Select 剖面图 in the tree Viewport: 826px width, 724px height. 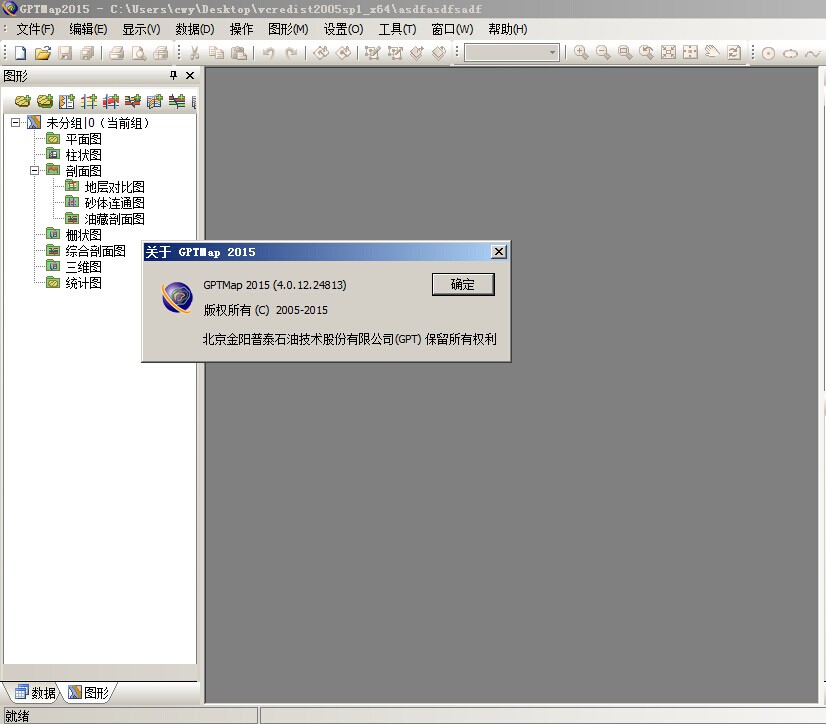coord(83,171)
